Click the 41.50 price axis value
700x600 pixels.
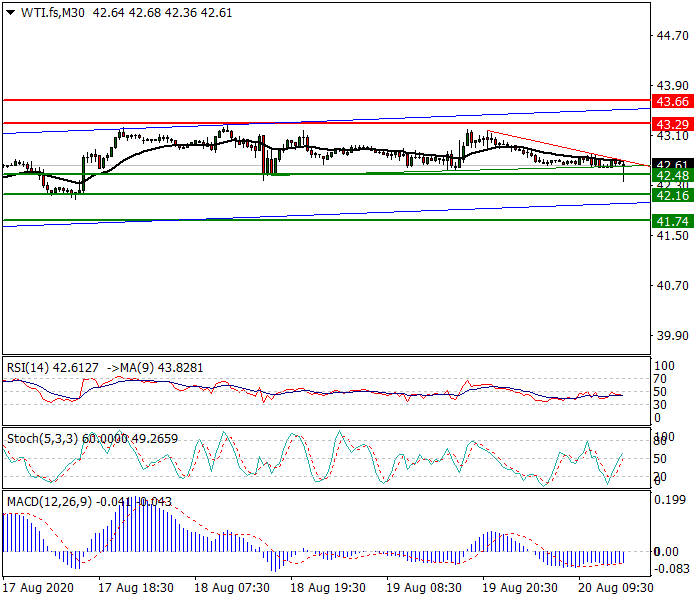(672, 235)
